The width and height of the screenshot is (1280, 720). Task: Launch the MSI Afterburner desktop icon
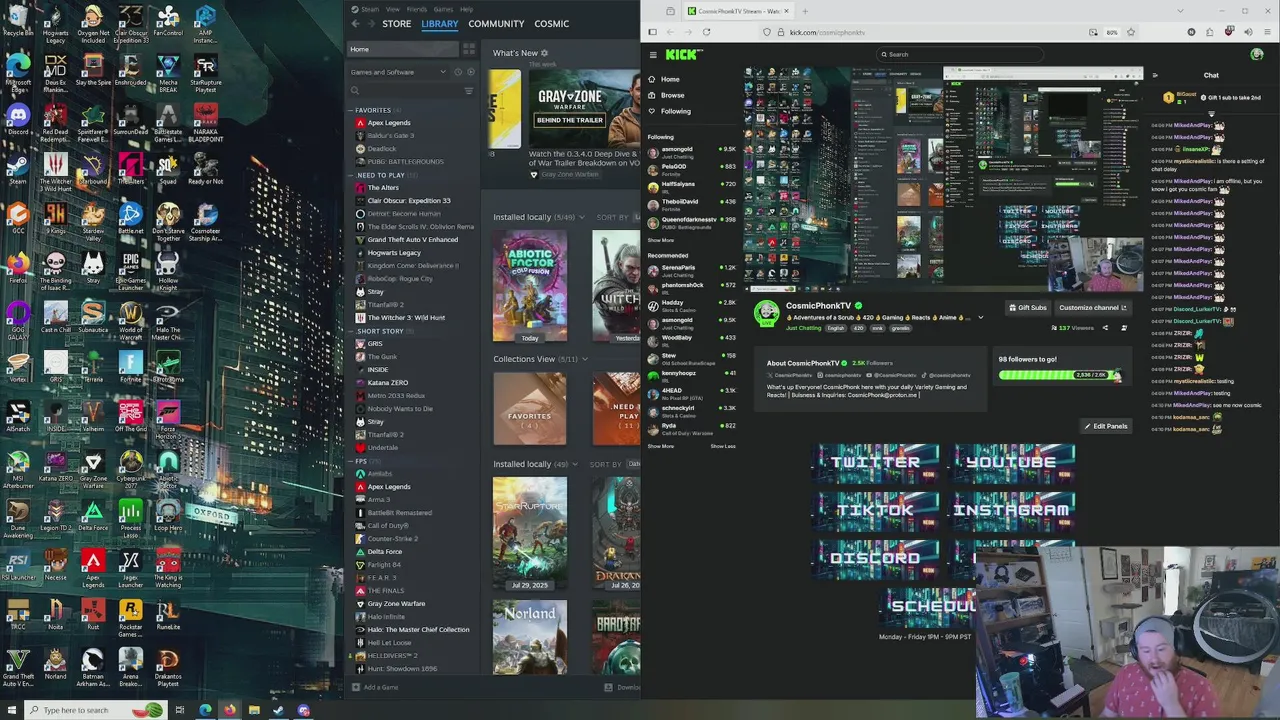18,470
